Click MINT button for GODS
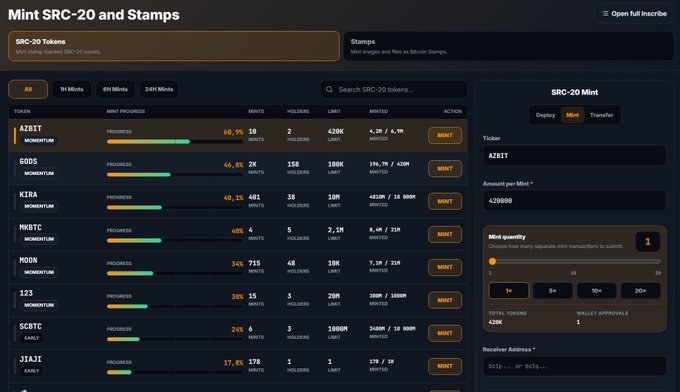Image resolution: width=680 pixels, height=392 pixels. [x=445, y=168]
